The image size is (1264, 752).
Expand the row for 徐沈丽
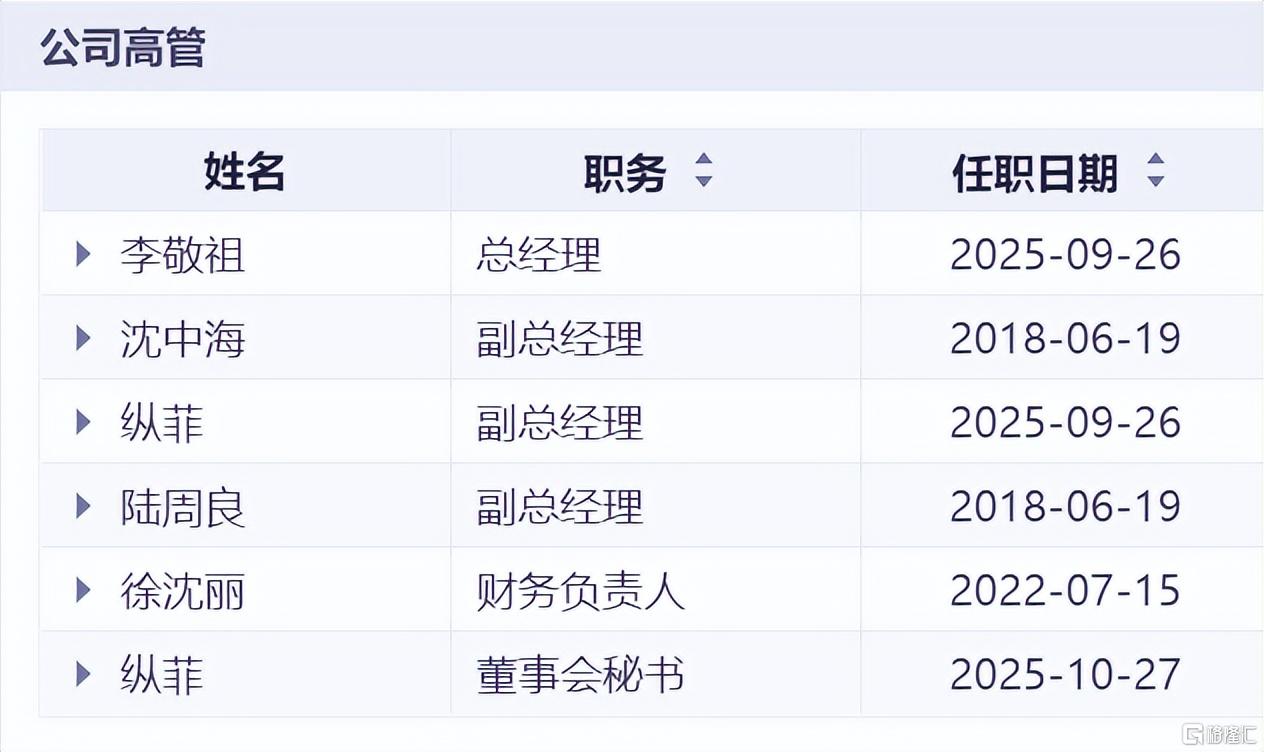(x=82, y=589)
